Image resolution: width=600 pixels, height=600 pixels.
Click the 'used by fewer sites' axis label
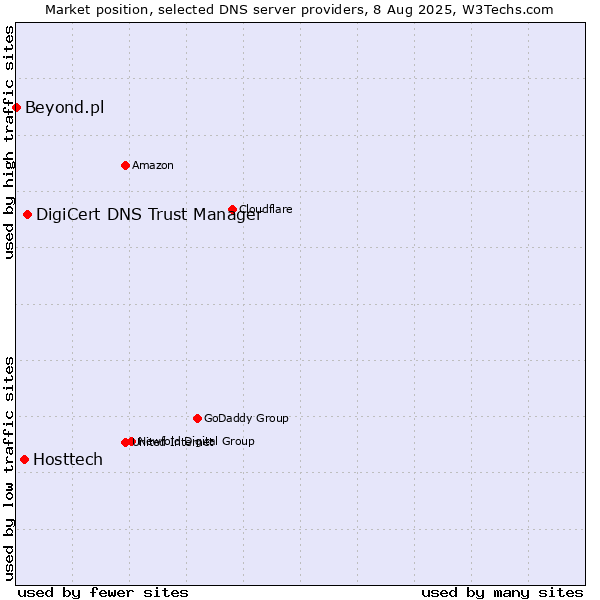(x=103, y=593)
